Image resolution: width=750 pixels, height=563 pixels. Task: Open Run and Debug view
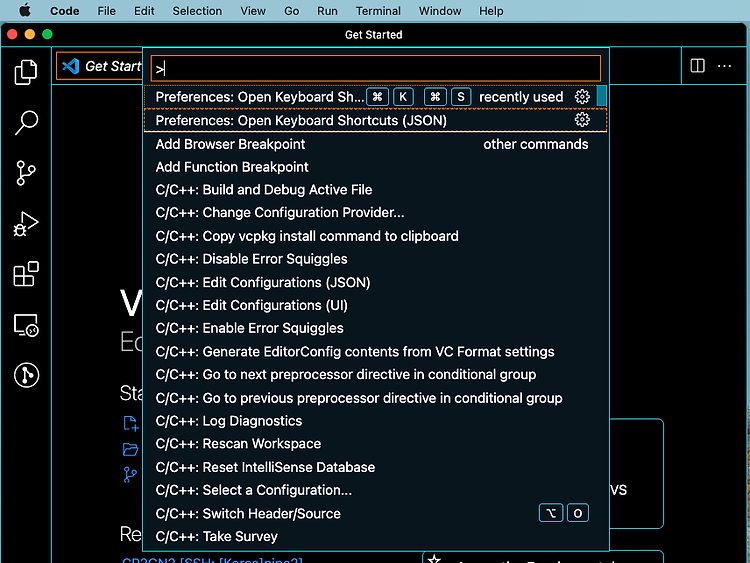(x=26, y=223)
